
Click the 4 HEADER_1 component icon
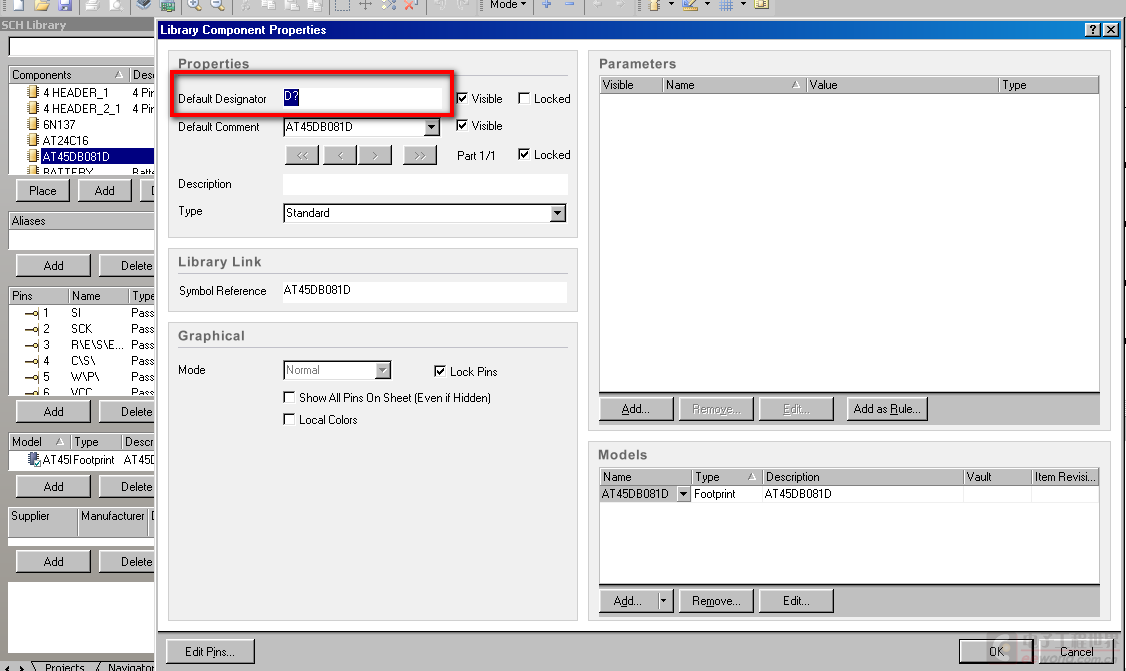click(x=32, y=92)
